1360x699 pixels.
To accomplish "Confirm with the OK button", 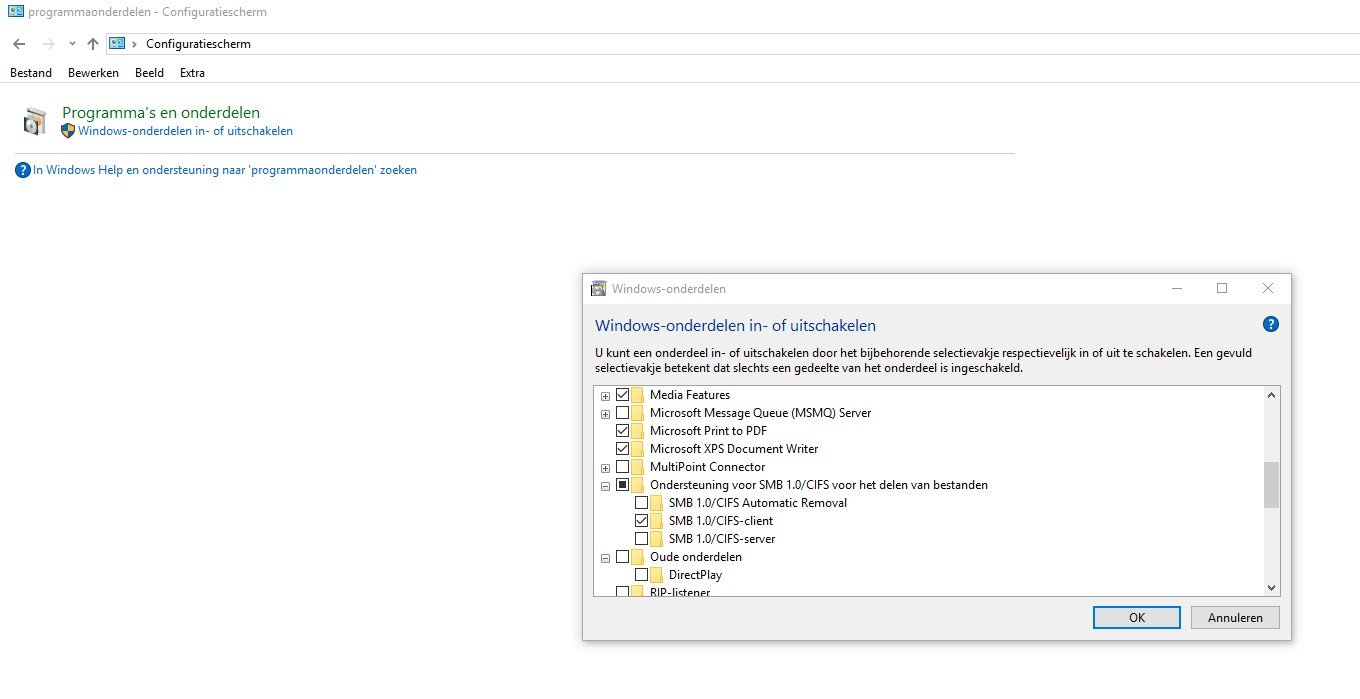I will [1137, 618].
